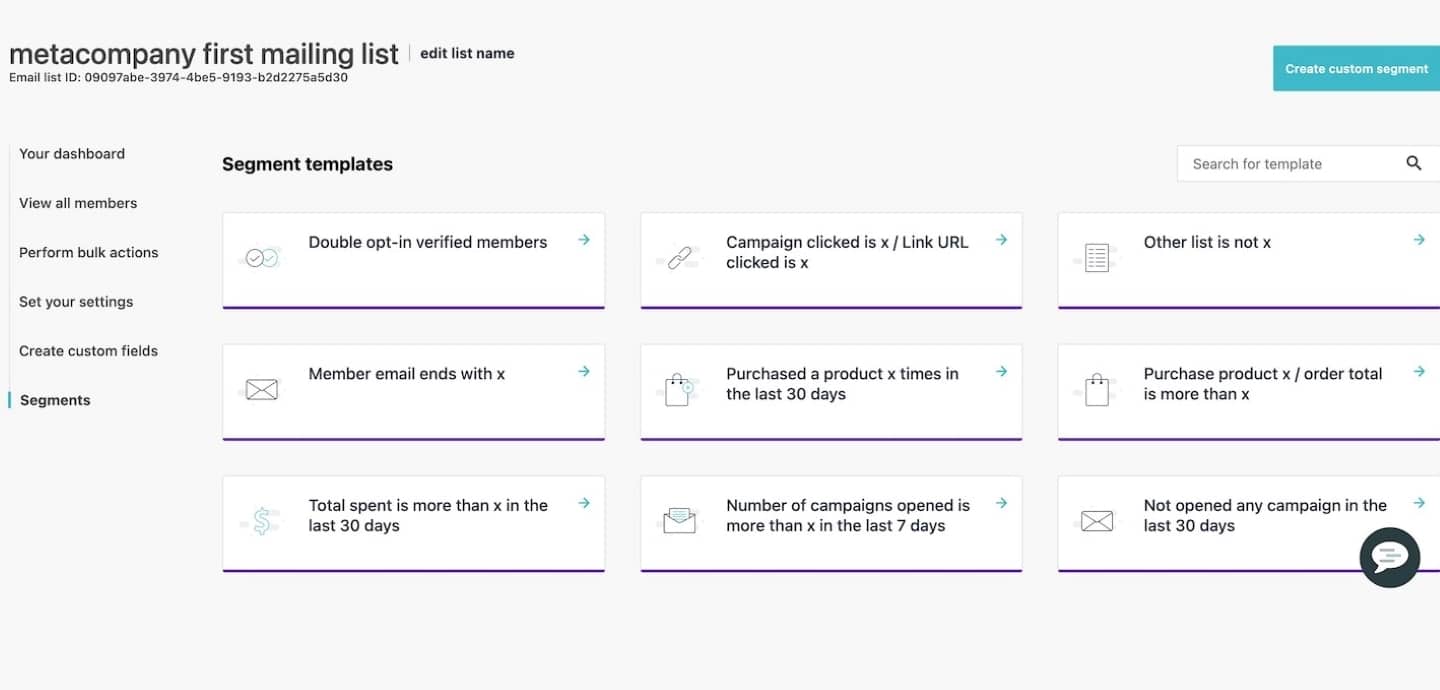Image resolution: width=1440 pixels, height=690 pixels.
Task: Click the bag icon on the Purchase product x card
Action: [1097, 389]
